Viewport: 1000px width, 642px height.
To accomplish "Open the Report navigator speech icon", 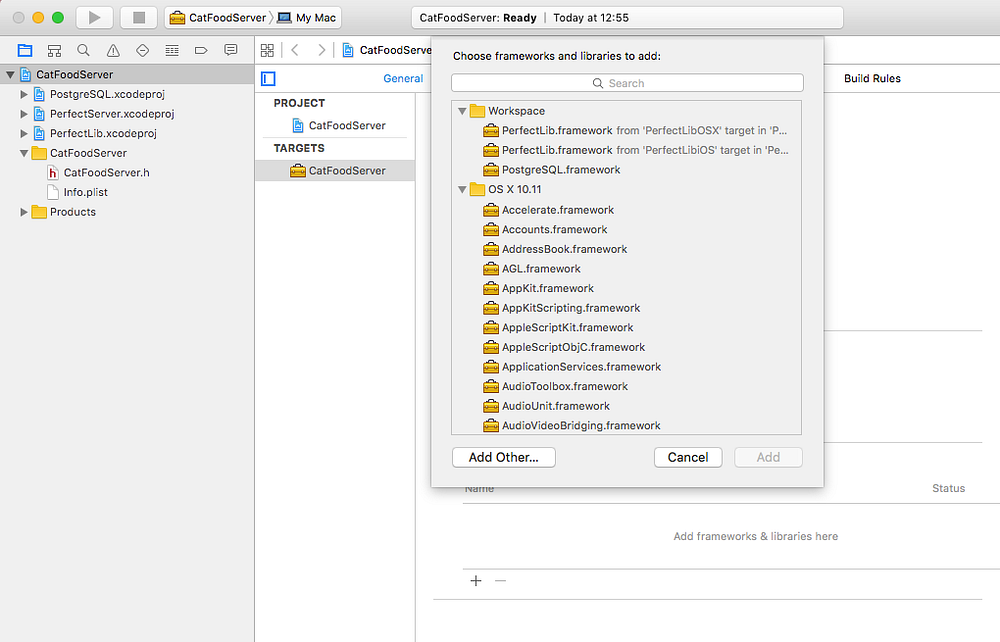I will pos(231,50).
